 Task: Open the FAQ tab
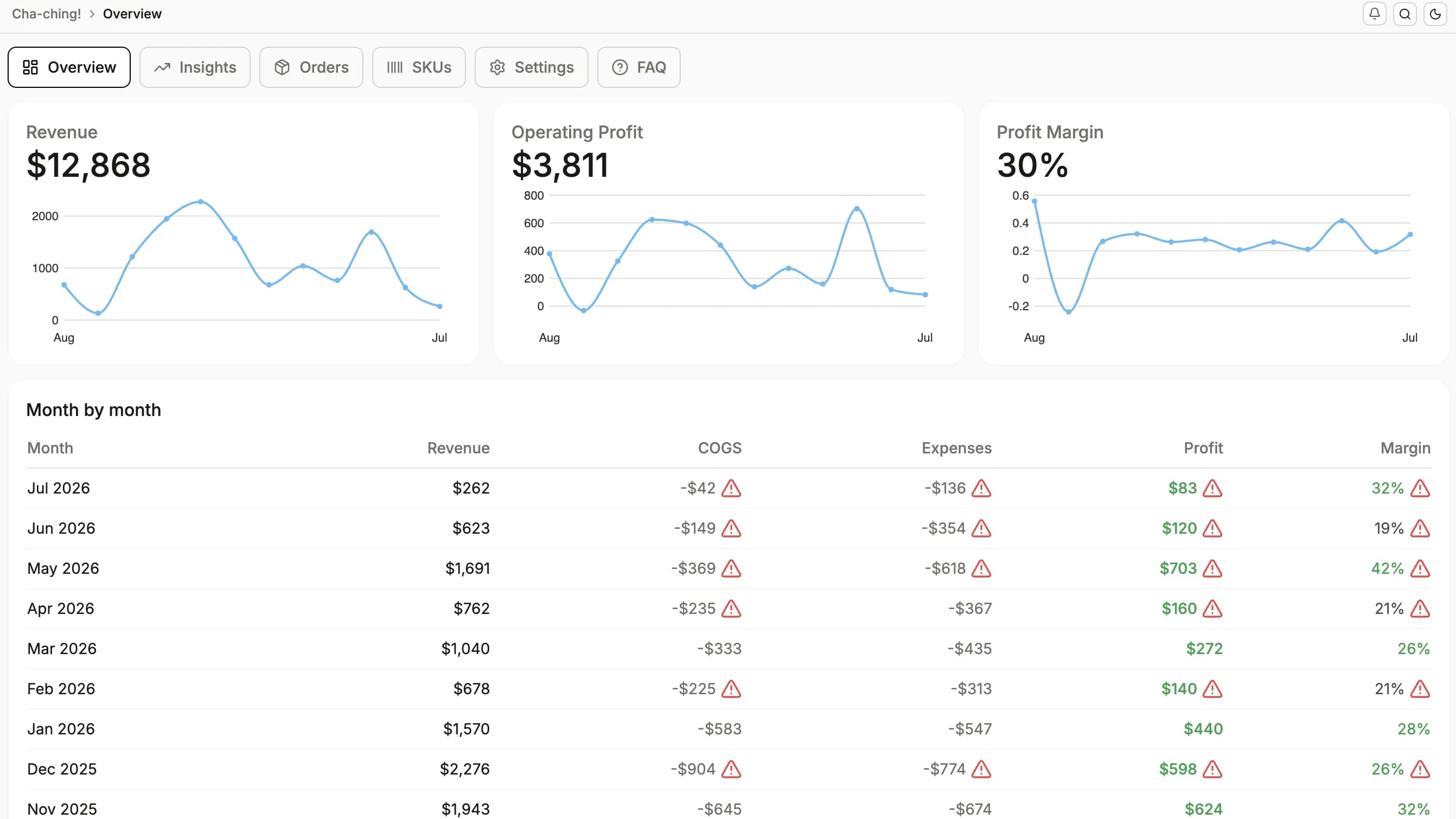[x=638, y=67]
